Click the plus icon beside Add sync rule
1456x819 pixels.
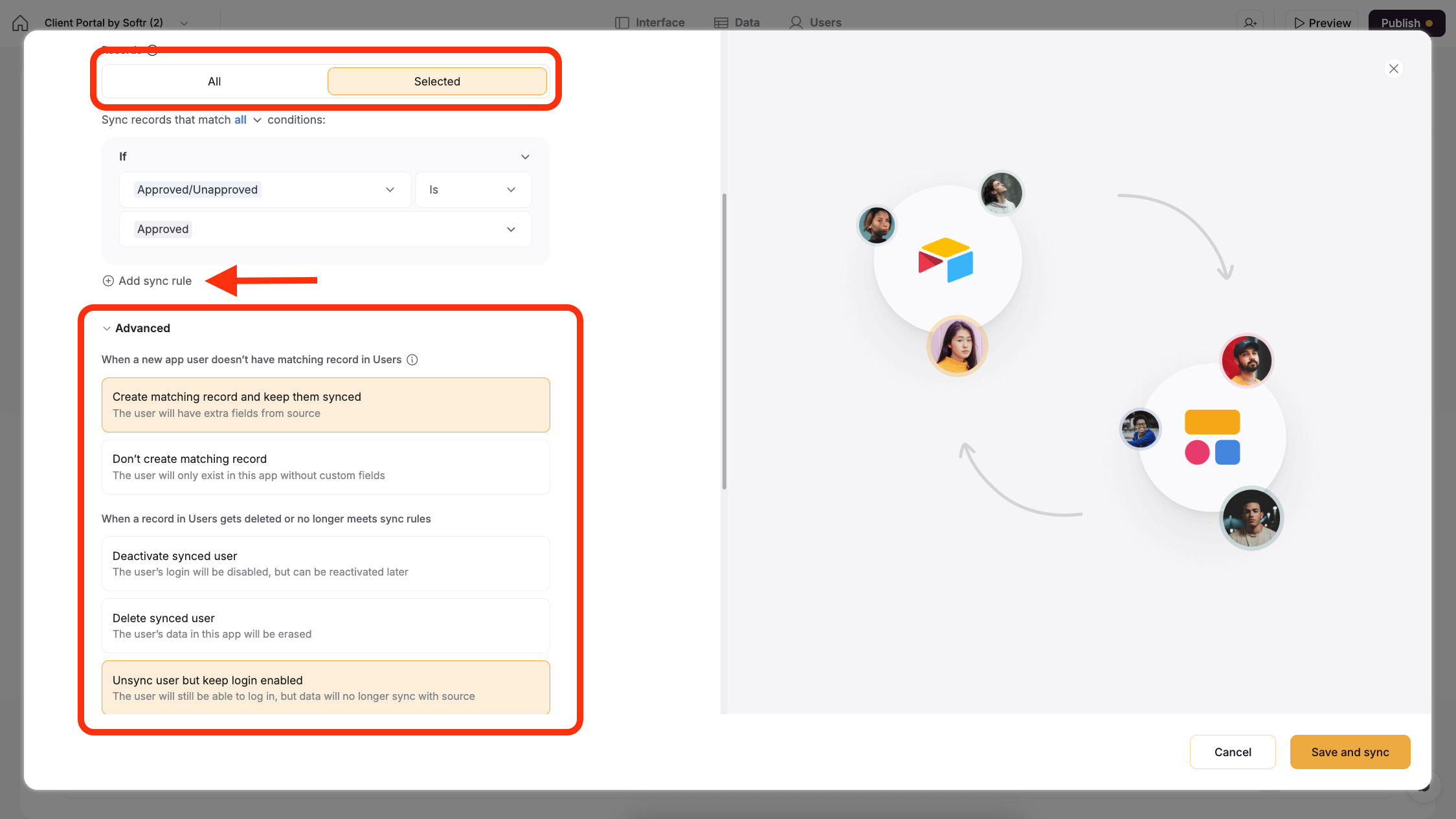pos(108,281)
